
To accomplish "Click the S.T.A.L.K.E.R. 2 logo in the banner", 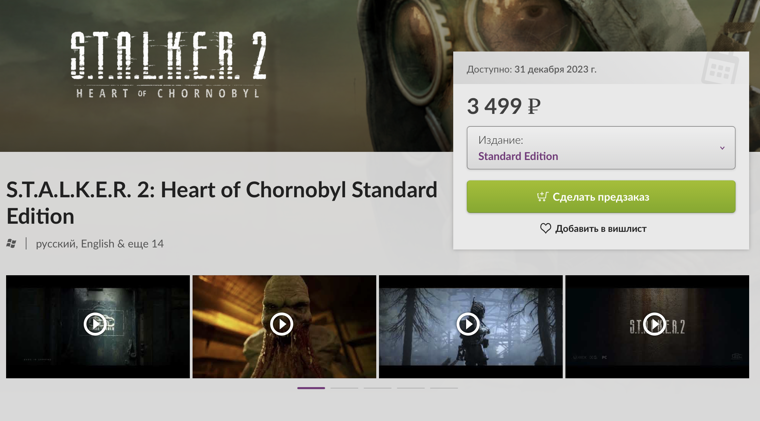I will (168, 64).
